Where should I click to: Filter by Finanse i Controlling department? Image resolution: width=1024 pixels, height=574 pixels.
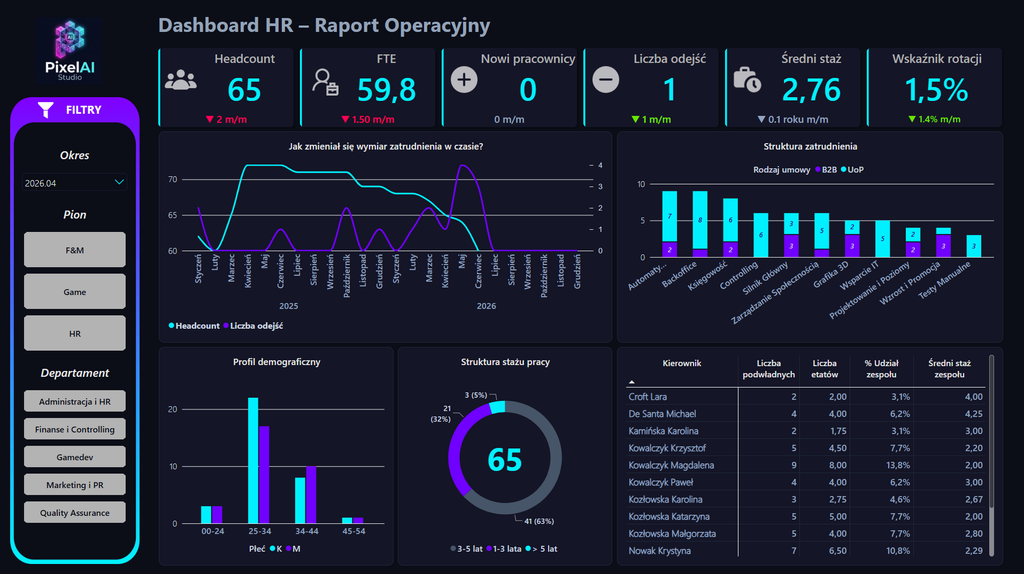tap(74, 429)
